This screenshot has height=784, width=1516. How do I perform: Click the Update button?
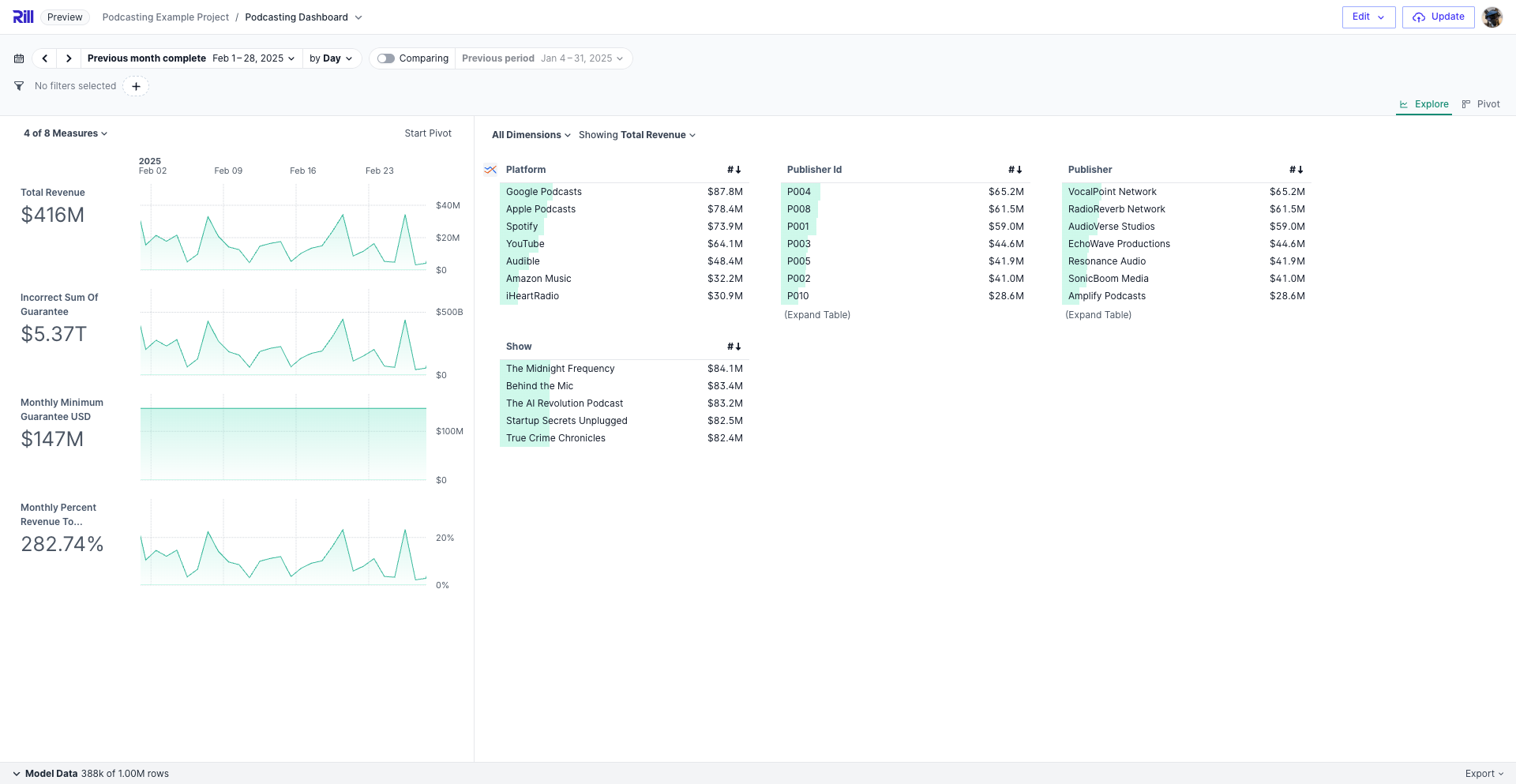(x=1438, y=17)
